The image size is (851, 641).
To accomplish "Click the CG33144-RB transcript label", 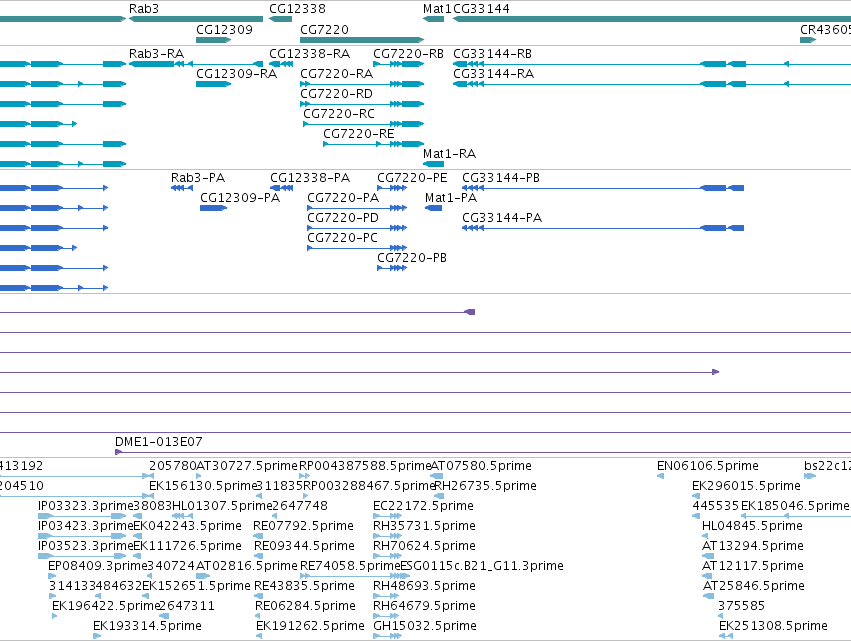I will [492, 54].
